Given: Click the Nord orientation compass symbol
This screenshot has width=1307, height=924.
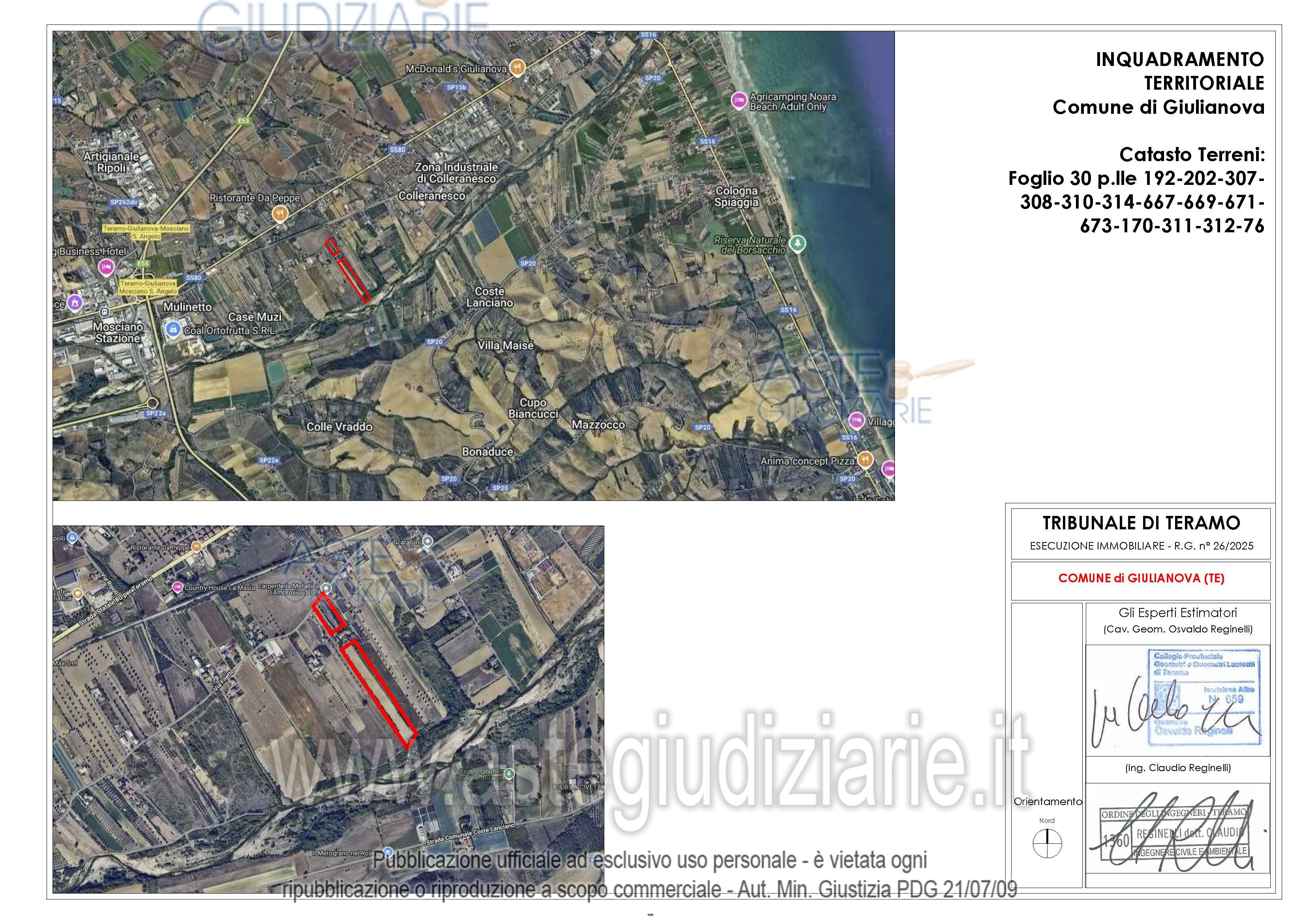Looking at the screenshot, I should (x=1047, y=843).
